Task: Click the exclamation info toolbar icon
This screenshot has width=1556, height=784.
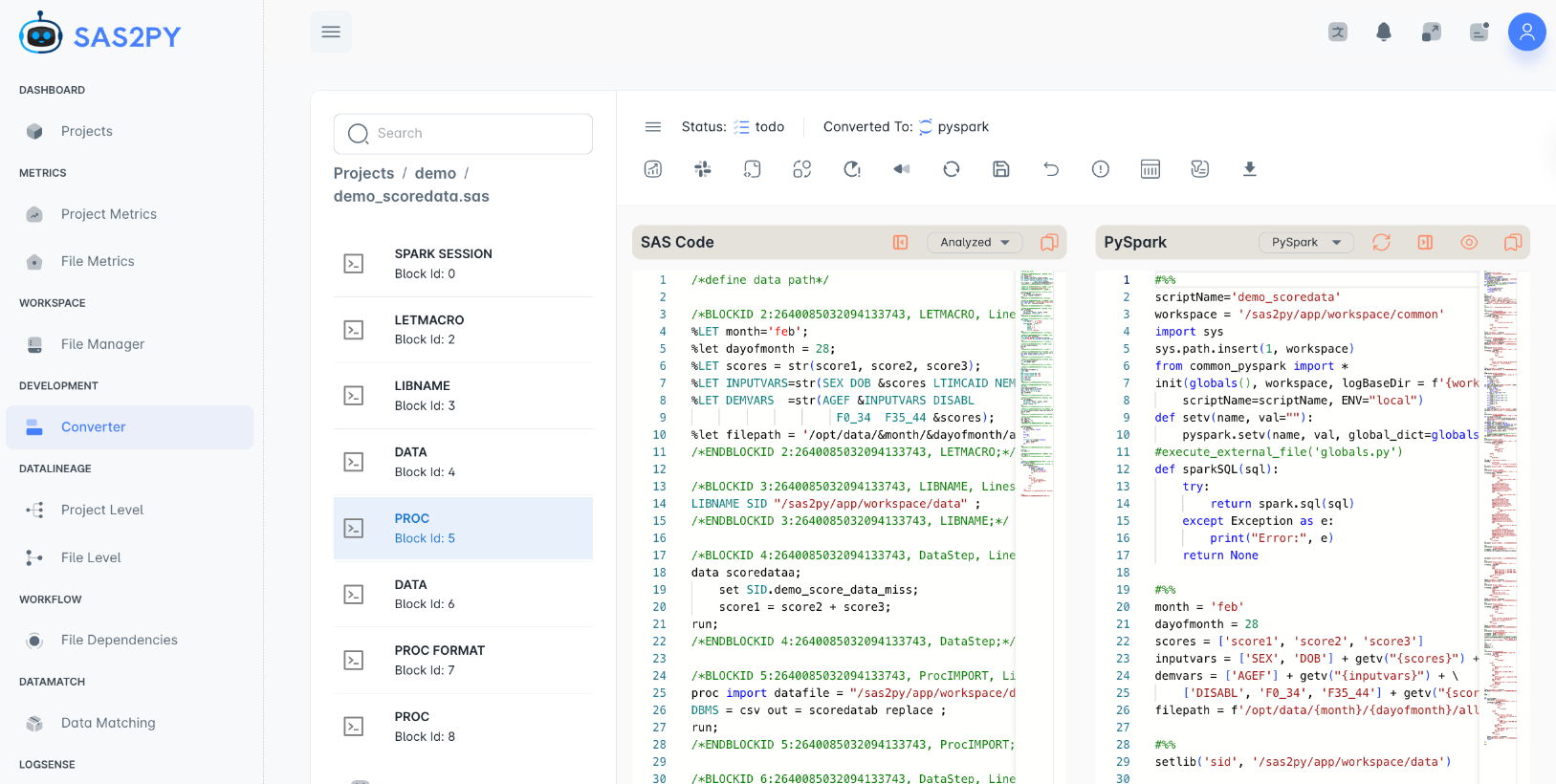Action: pos(1101,169)
